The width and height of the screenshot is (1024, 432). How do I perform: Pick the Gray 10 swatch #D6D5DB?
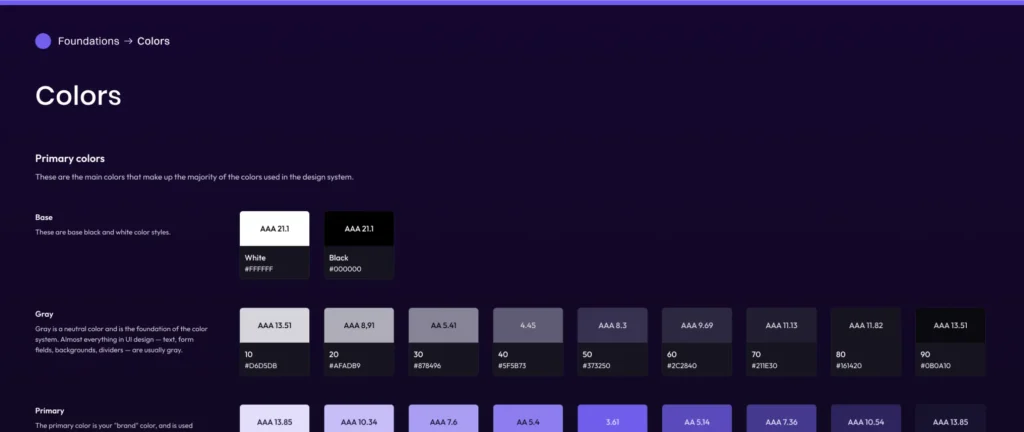click(274, 326)
